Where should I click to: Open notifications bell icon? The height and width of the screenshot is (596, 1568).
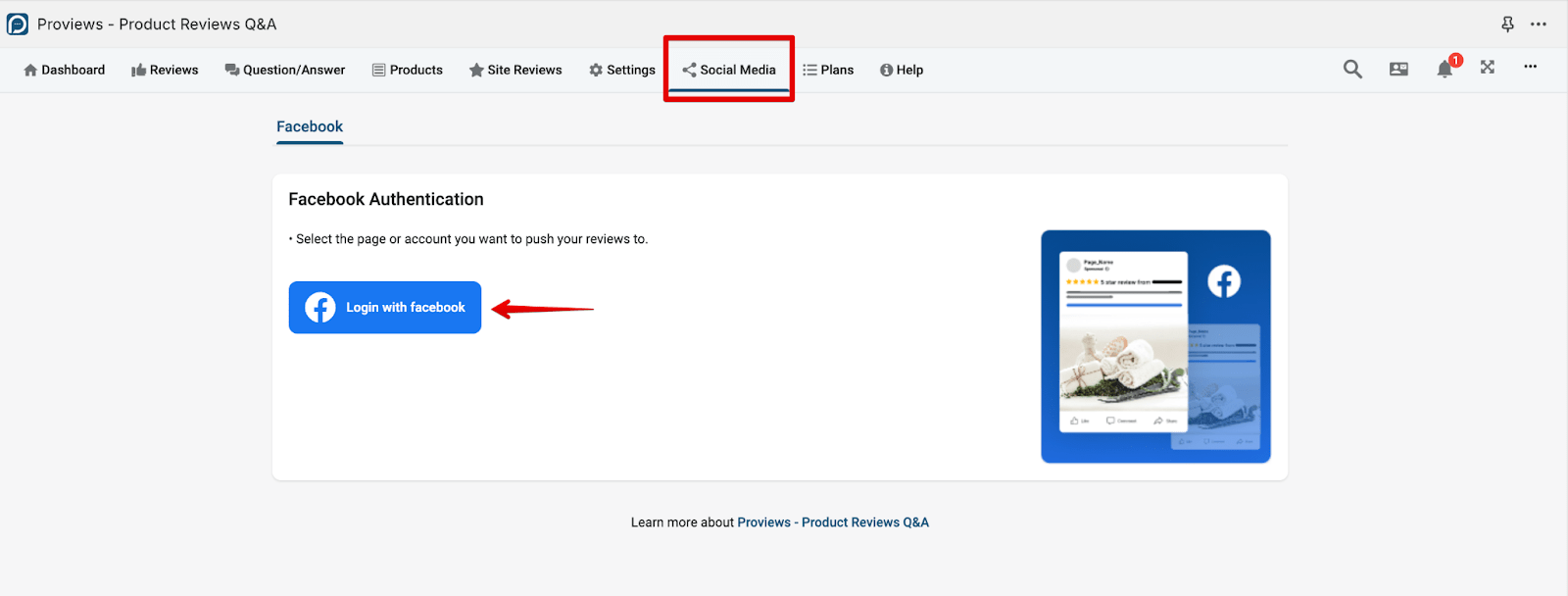[1445, 69]
